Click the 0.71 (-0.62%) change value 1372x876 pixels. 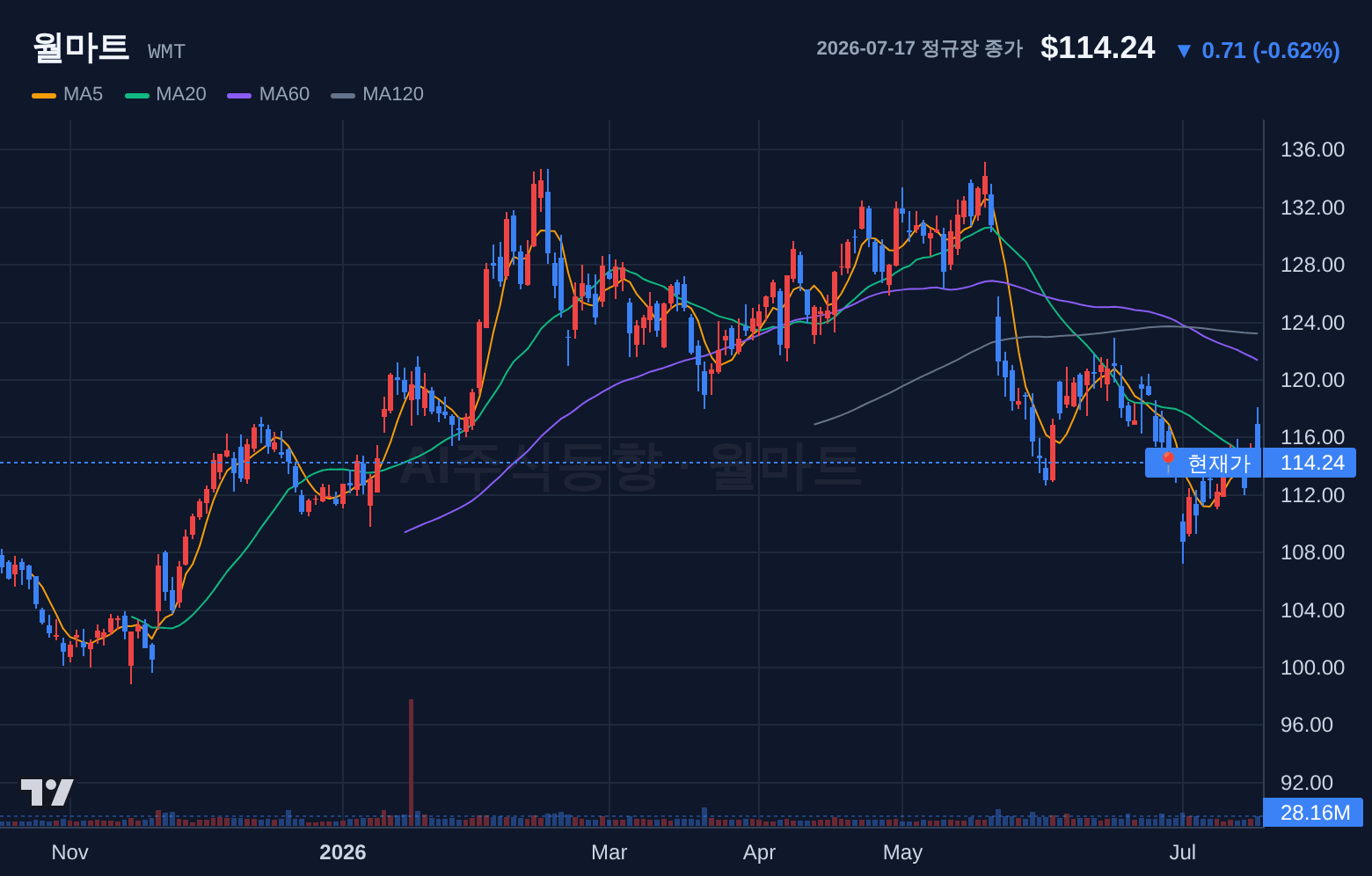pyautogui.click(x=1271, y=50)
